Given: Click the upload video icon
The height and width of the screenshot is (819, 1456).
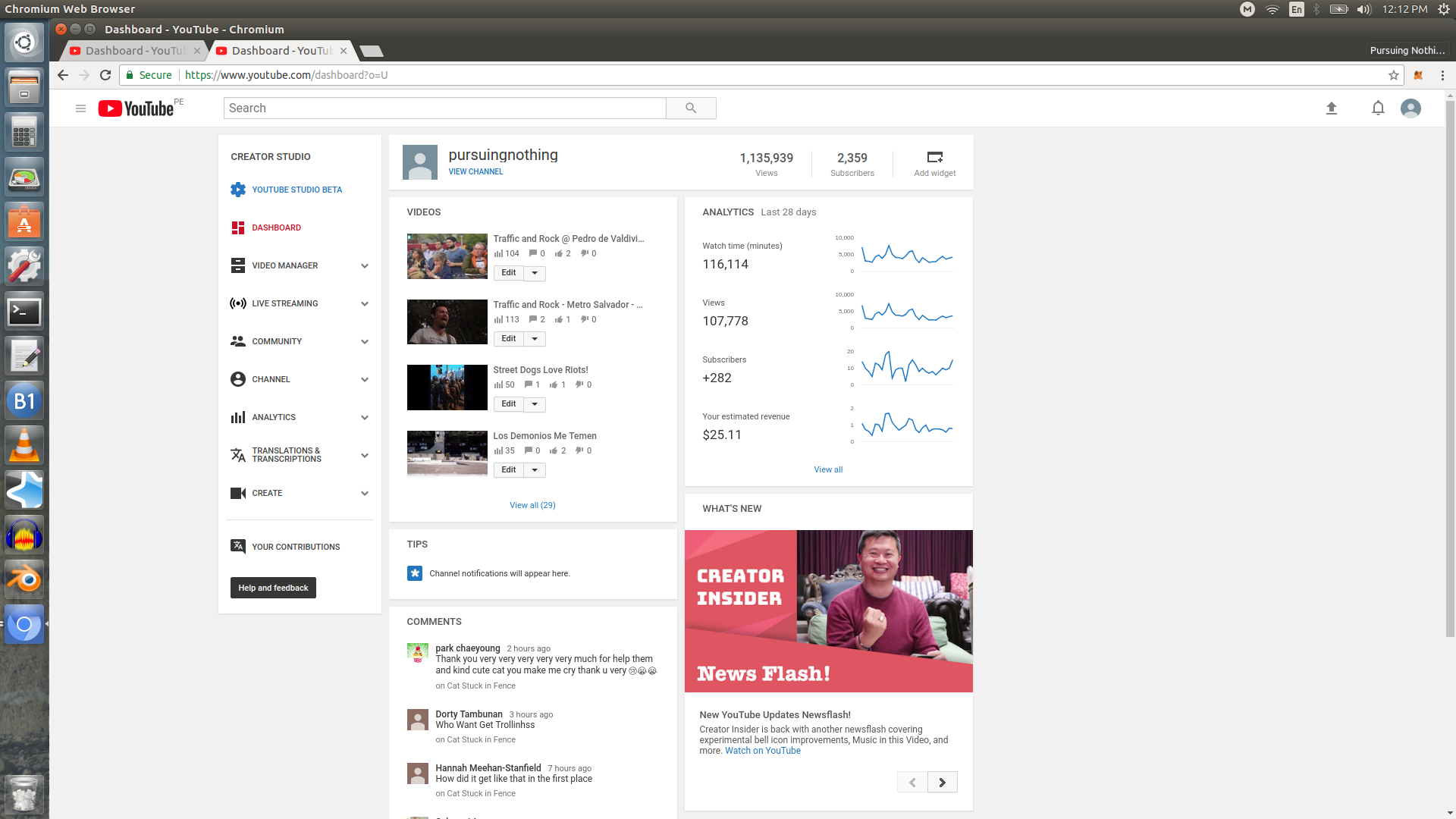Looking at the screenshot, I should (1331, 108).
